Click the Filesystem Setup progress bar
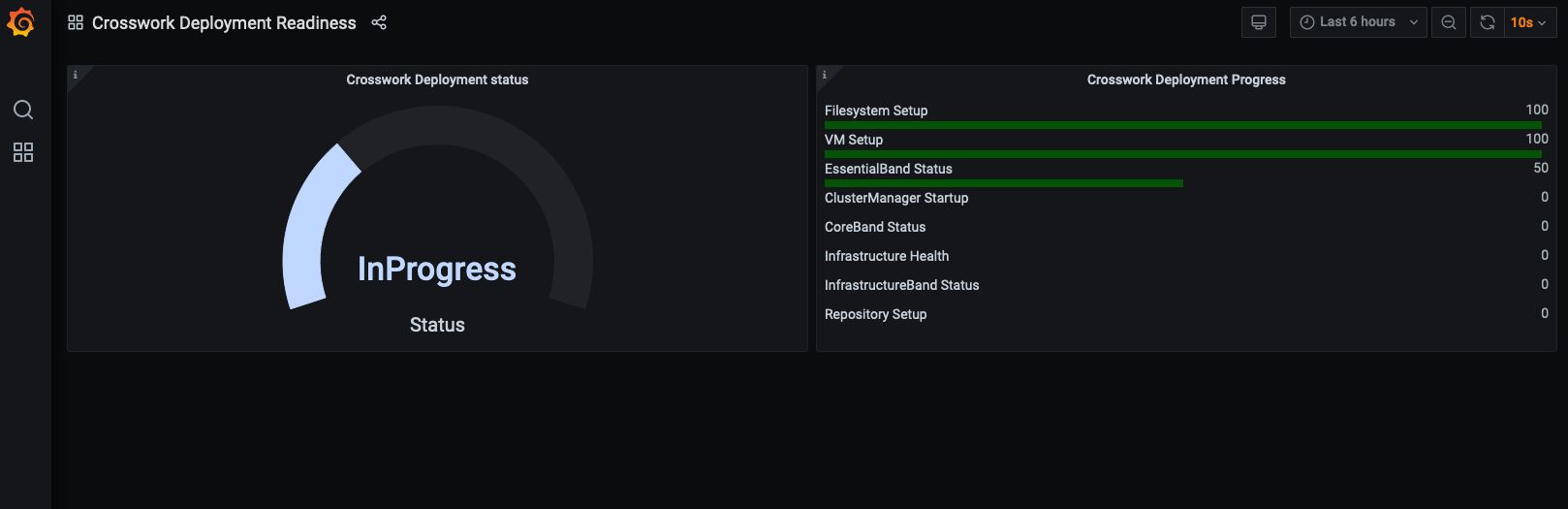The width and height of the screenshot is (1568, 509). (x=1183, y=125)
